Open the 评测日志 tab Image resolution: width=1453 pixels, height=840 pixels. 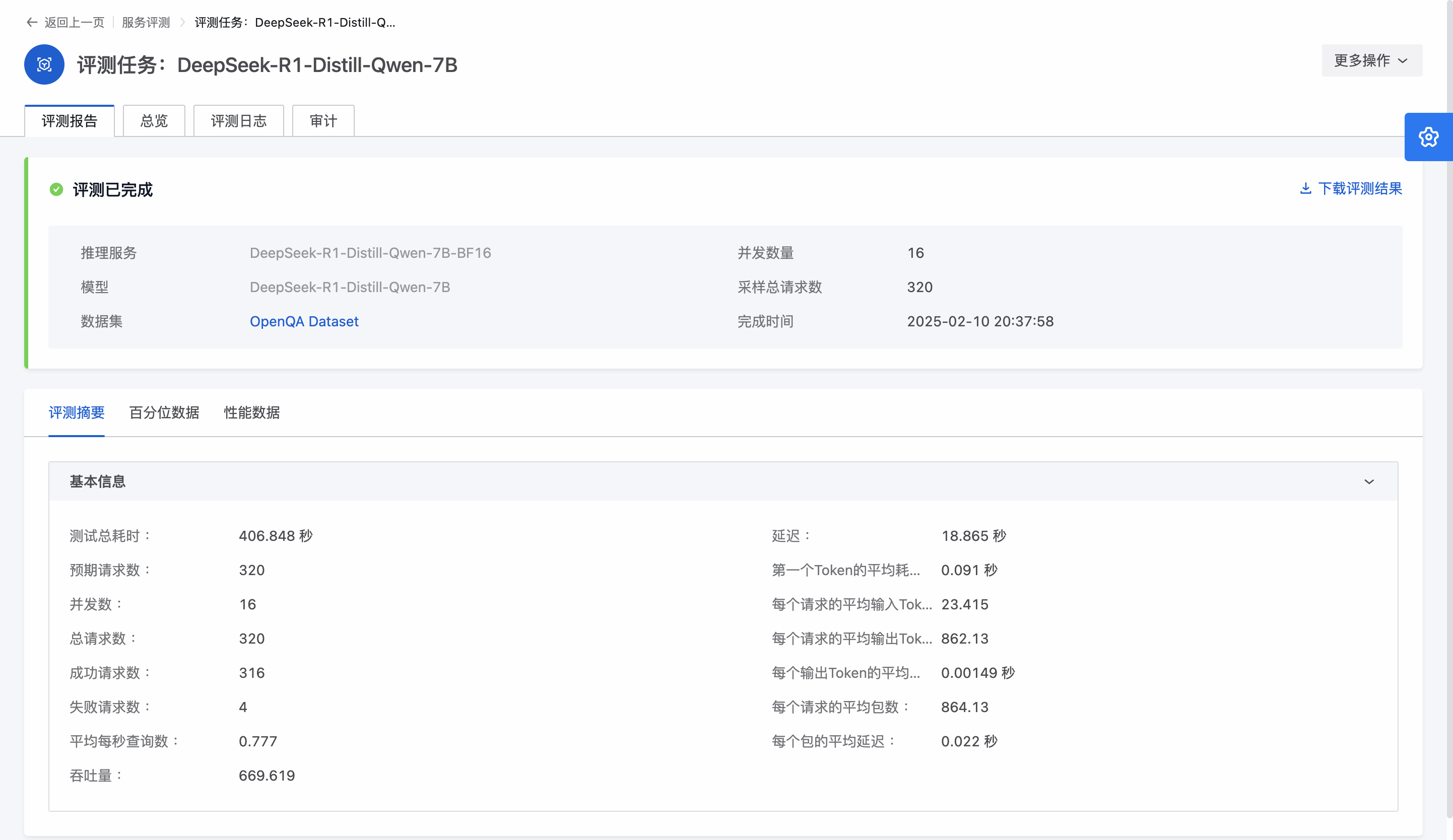(239, 121)
